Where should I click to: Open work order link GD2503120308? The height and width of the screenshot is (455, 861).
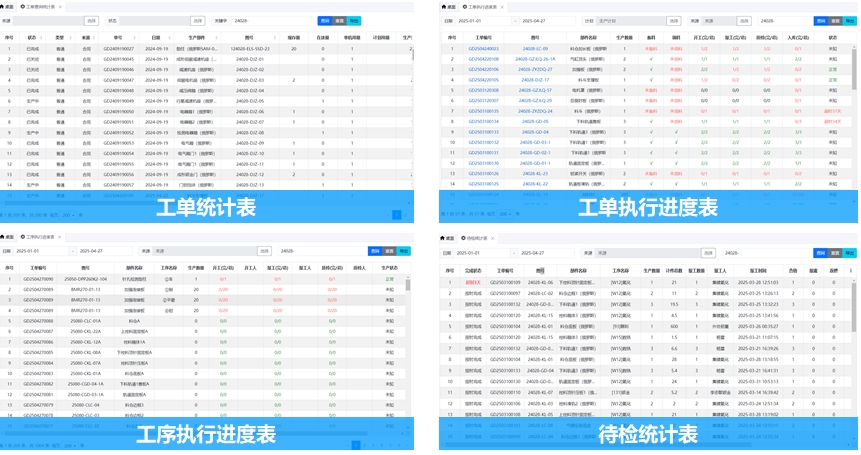pyautogui.click(x=483, y=91)
